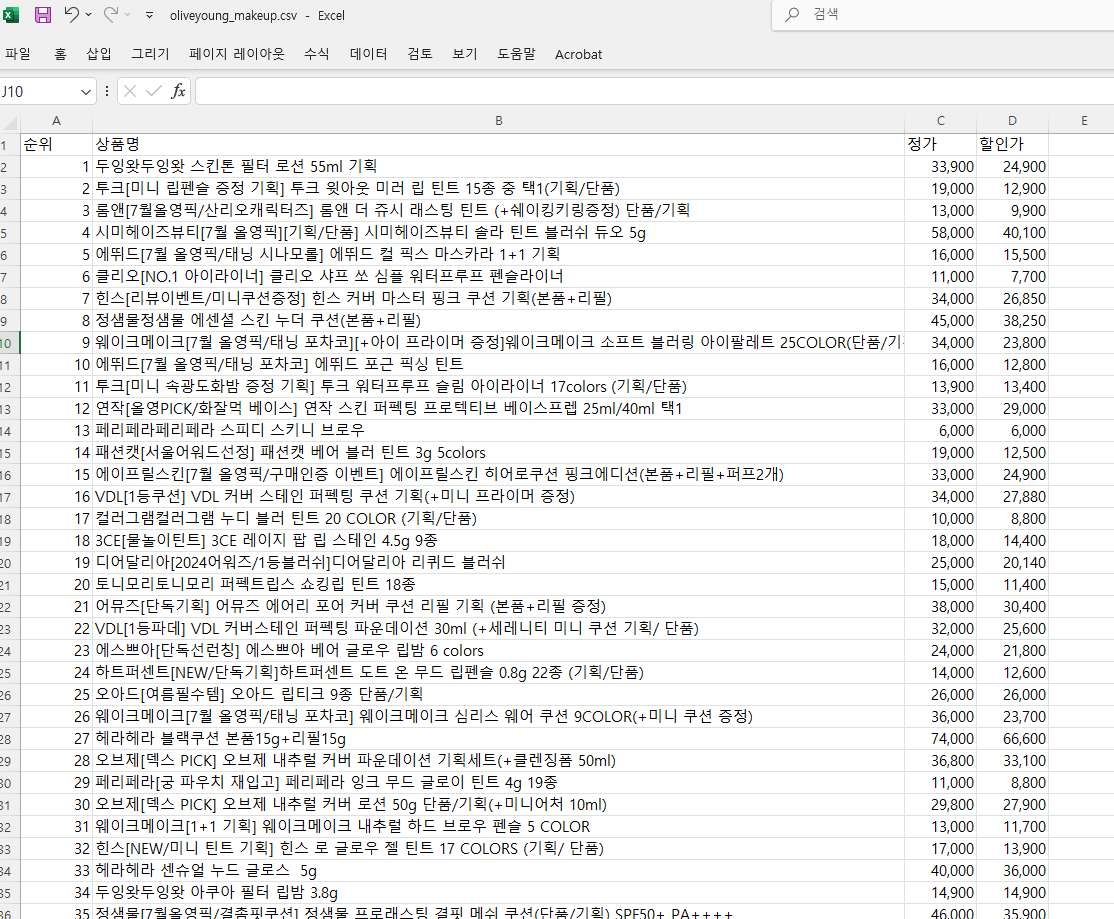1114x919 pixels.
Task: Open the 검토 ribbon tab
Action: click(420, 54)
